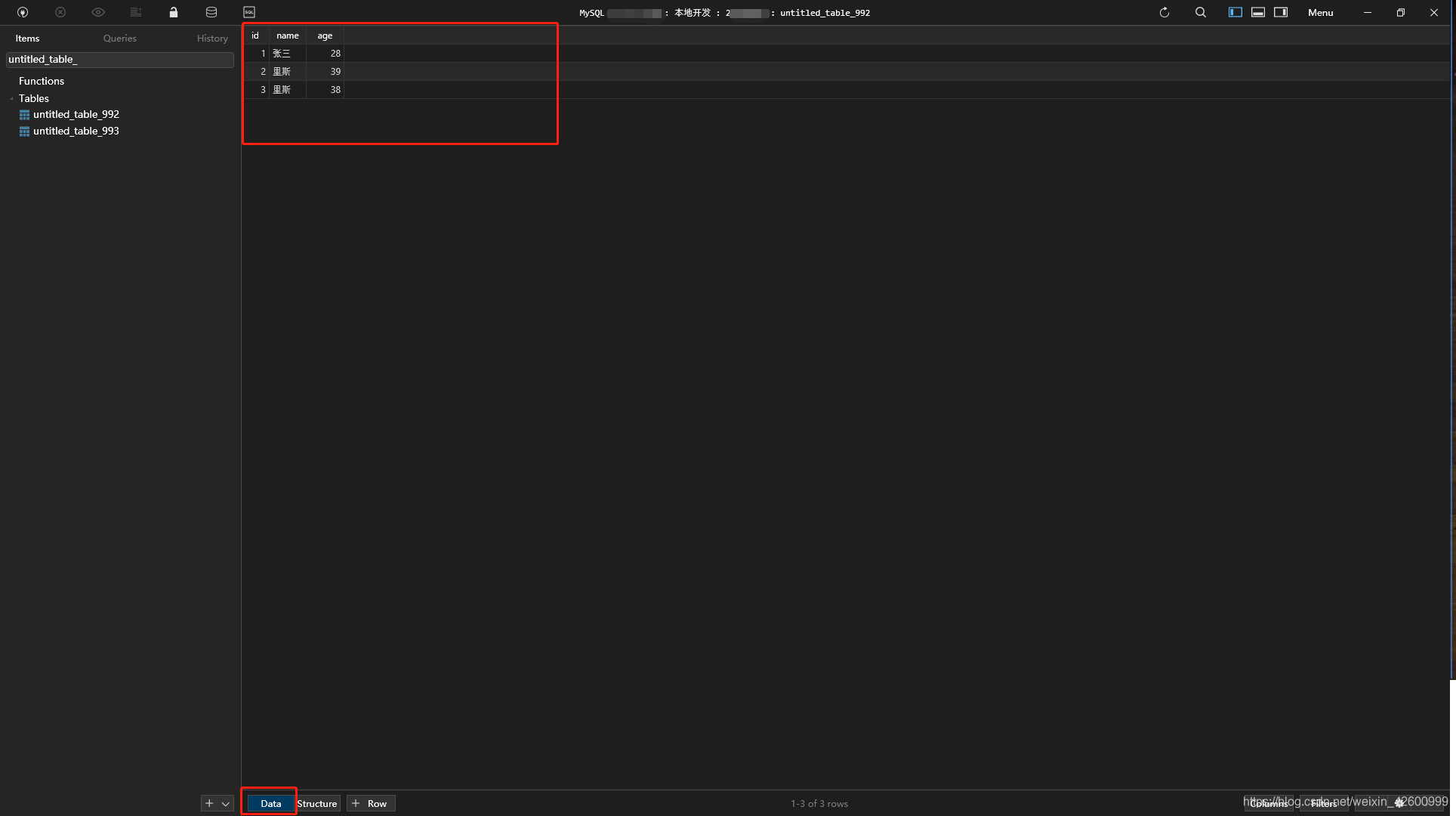Switch to the Structure tab
This screenshot has width=1456, height=816.
click(x=317, y=804)
